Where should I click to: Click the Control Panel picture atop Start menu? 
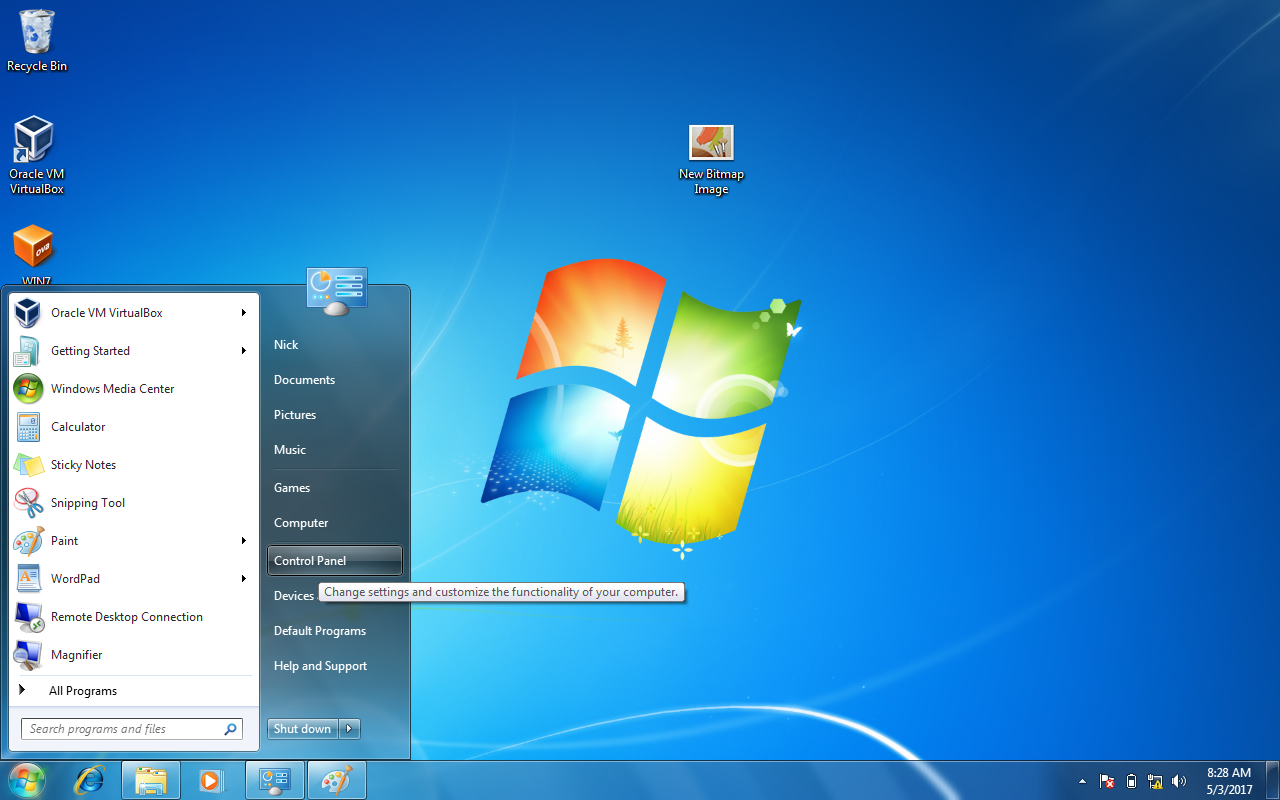coord(337,291)
